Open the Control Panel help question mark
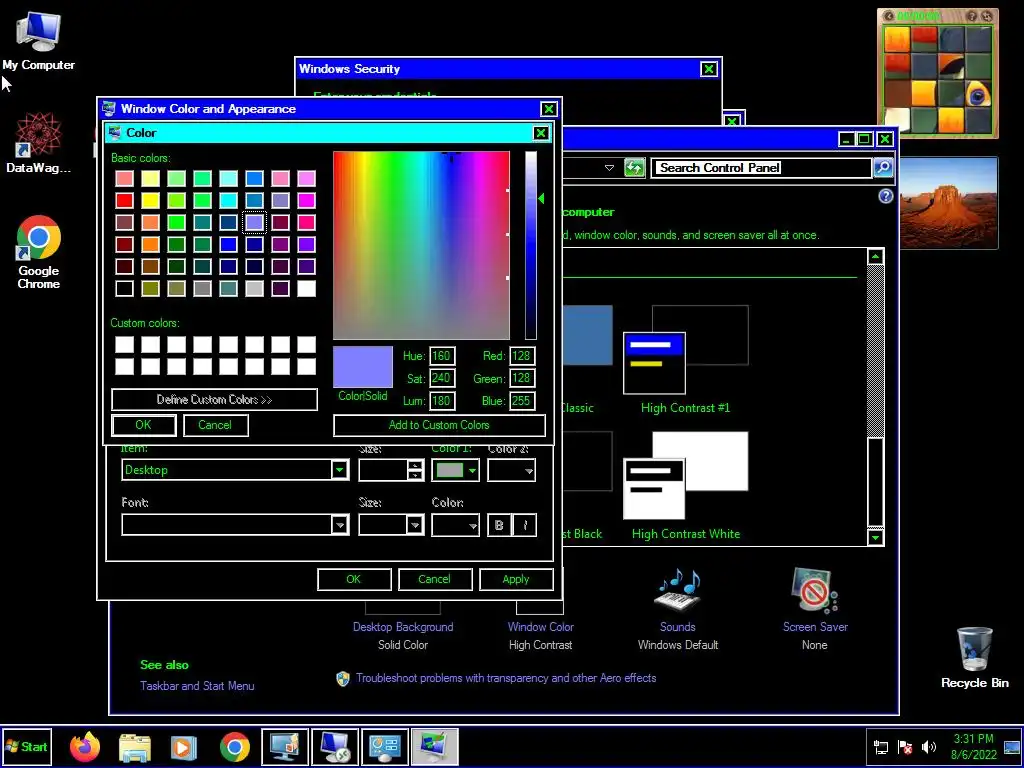Viewport: 1024px width, 768px height. tap(886, 196)
